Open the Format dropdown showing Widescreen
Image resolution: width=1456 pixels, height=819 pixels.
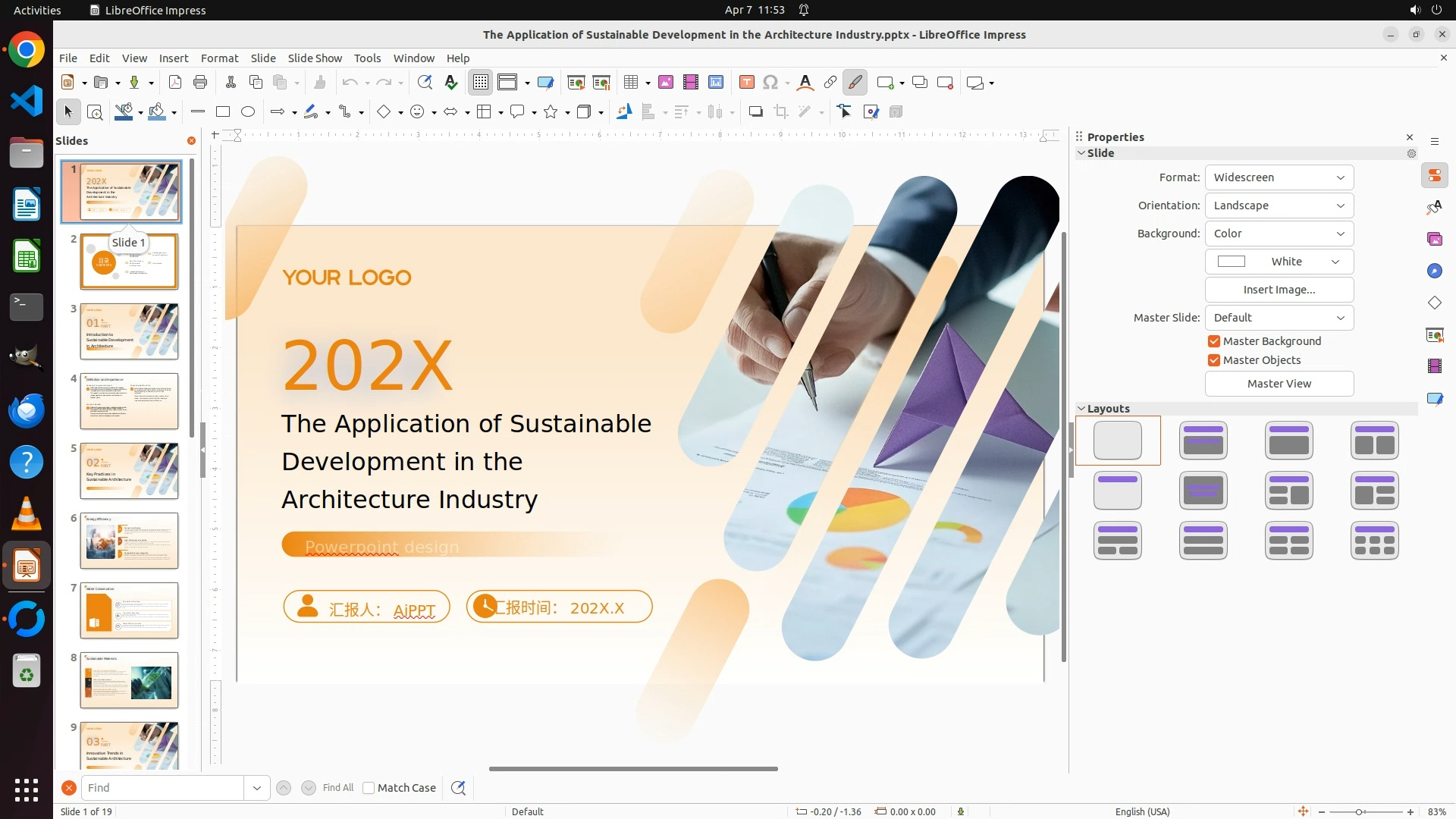pos(1279,177)
